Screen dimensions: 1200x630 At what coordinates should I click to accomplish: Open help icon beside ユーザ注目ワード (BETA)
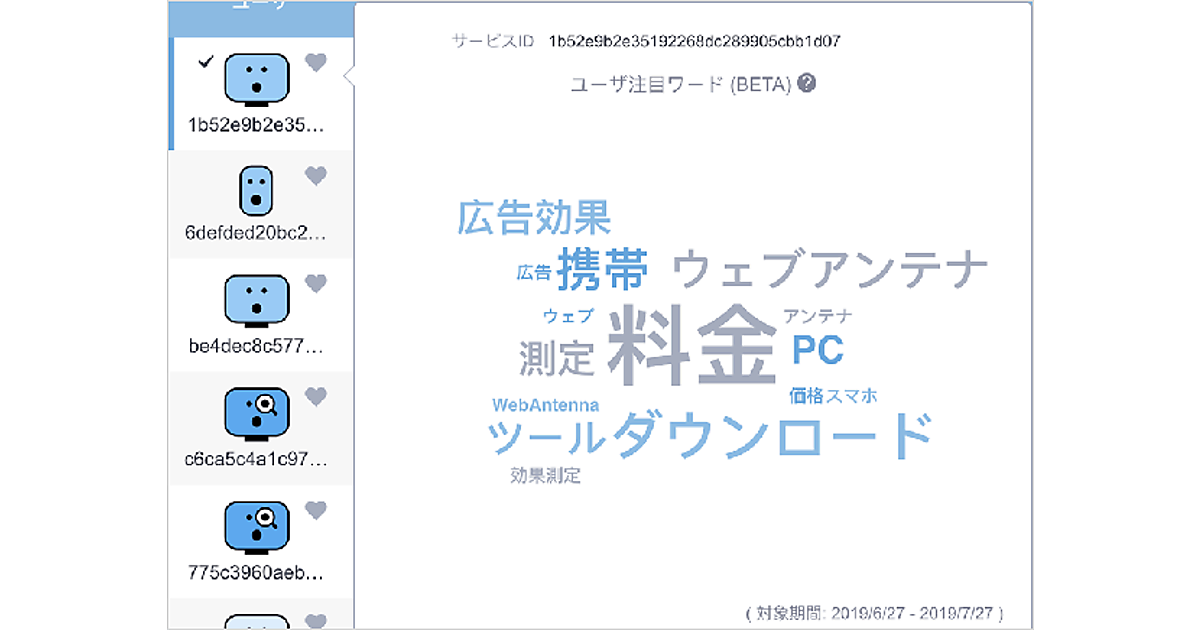[x=807, y=83]
